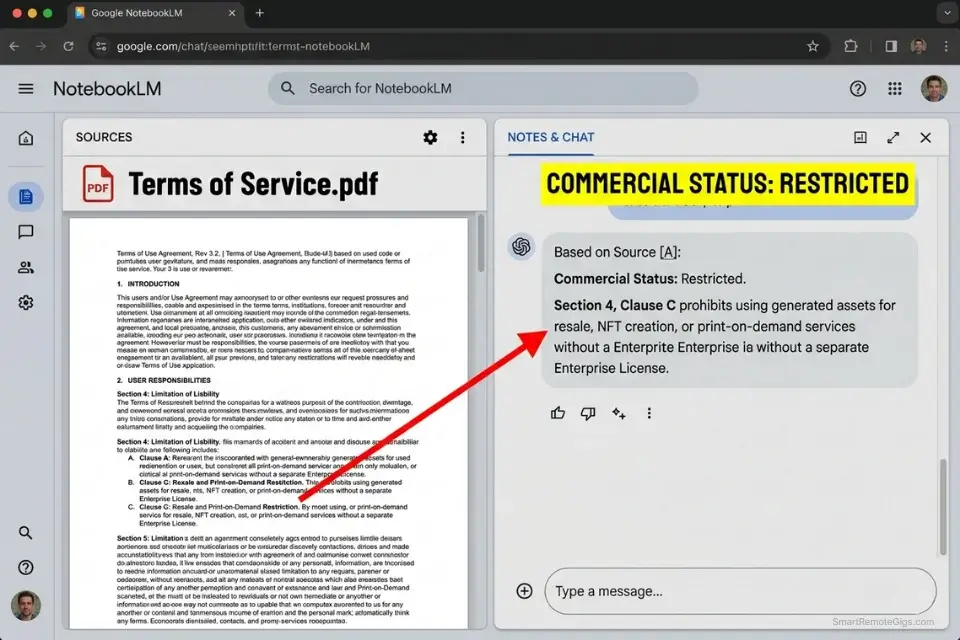Focus the Search for NotebookLM field
This screenshot has height=640, width=960.
tap(483, 88)
